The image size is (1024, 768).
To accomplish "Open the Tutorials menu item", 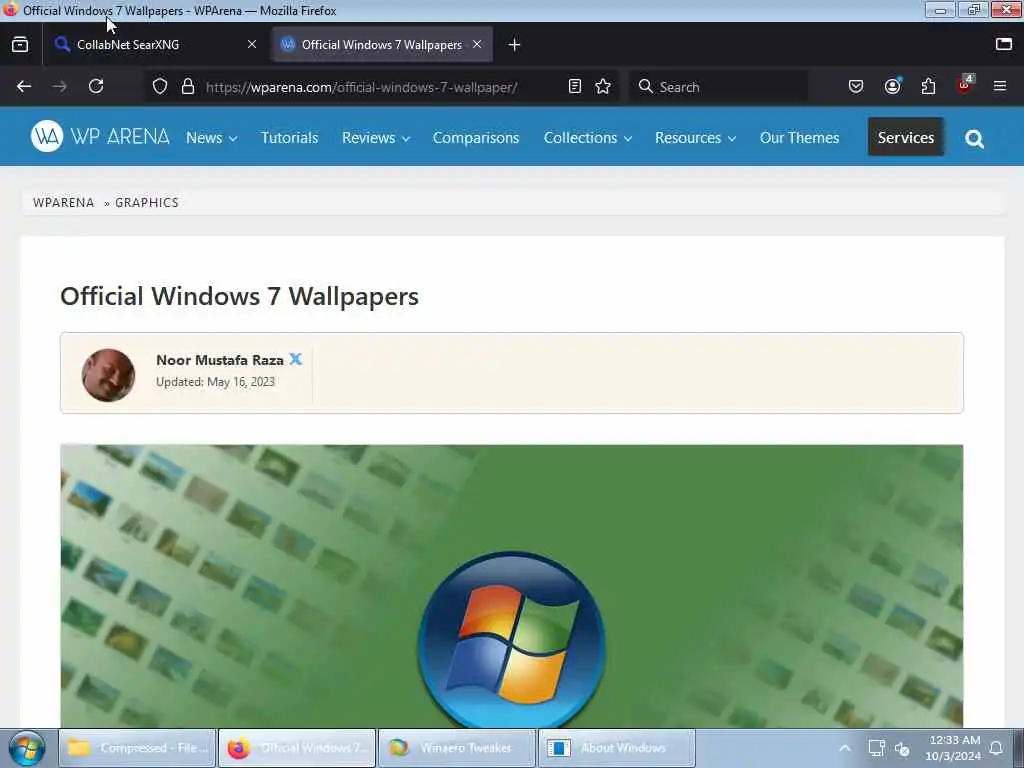I will coord(289,138).
